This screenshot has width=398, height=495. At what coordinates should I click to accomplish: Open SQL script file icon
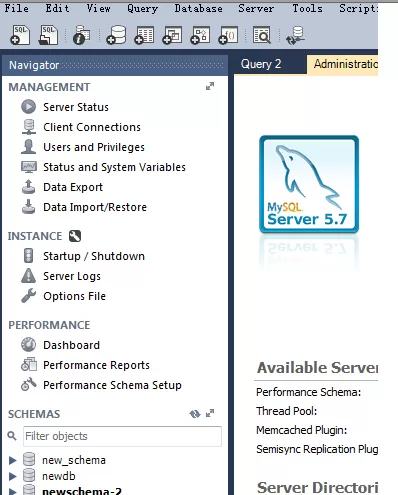tap(48, 35)
